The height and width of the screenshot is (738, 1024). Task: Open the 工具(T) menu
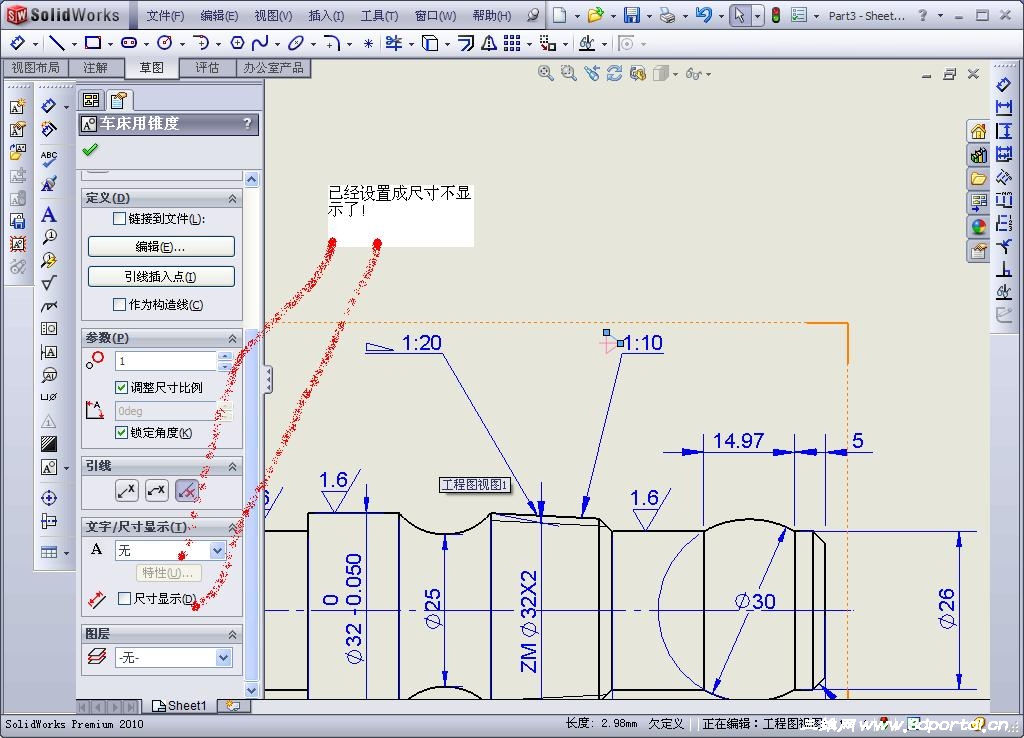pos(379,16)
